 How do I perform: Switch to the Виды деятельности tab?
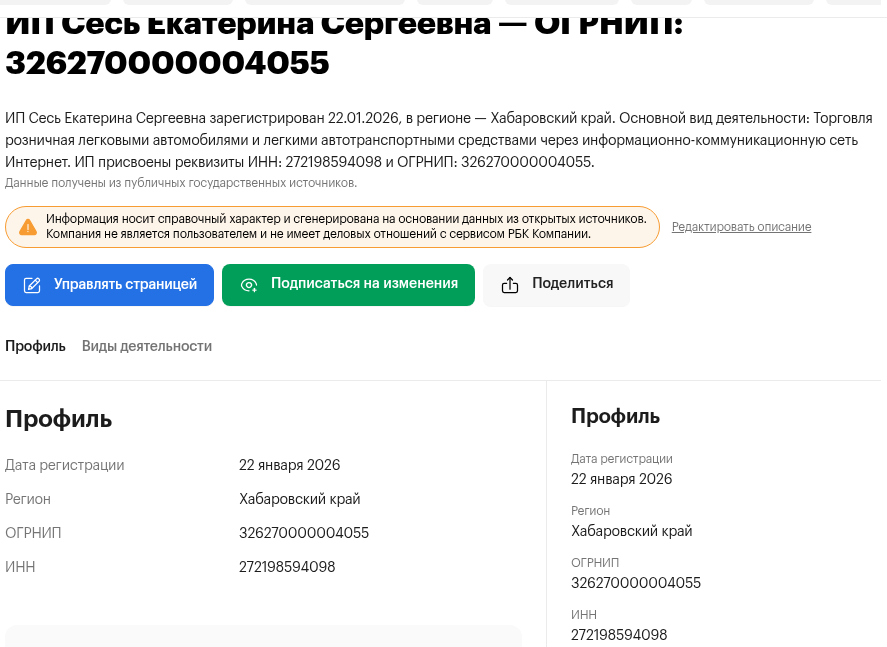[146, 346]
